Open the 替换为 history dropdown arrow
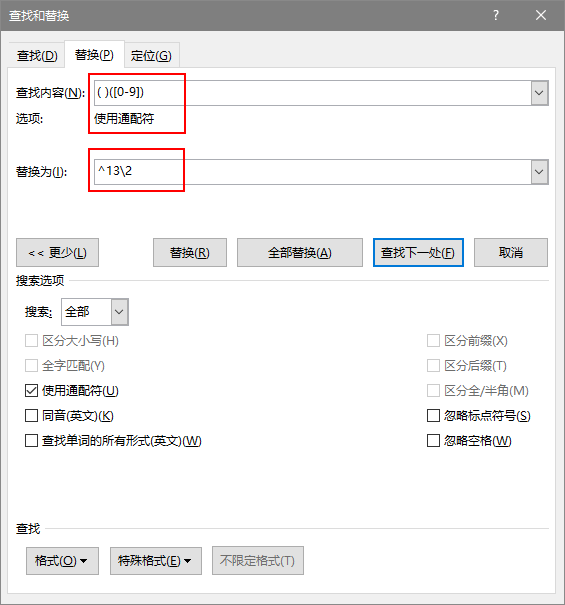 [539, 172]
